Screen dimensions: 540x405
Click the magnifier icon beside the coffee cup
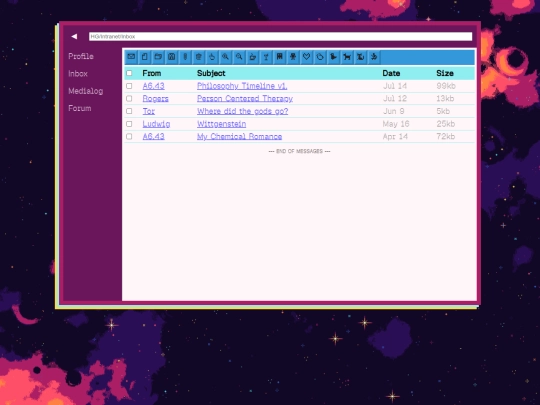click(239, 57)
